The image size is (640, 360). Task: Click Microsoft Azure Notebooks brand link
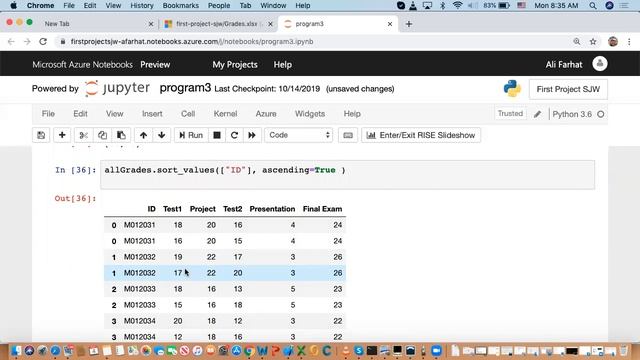[82, 64]
